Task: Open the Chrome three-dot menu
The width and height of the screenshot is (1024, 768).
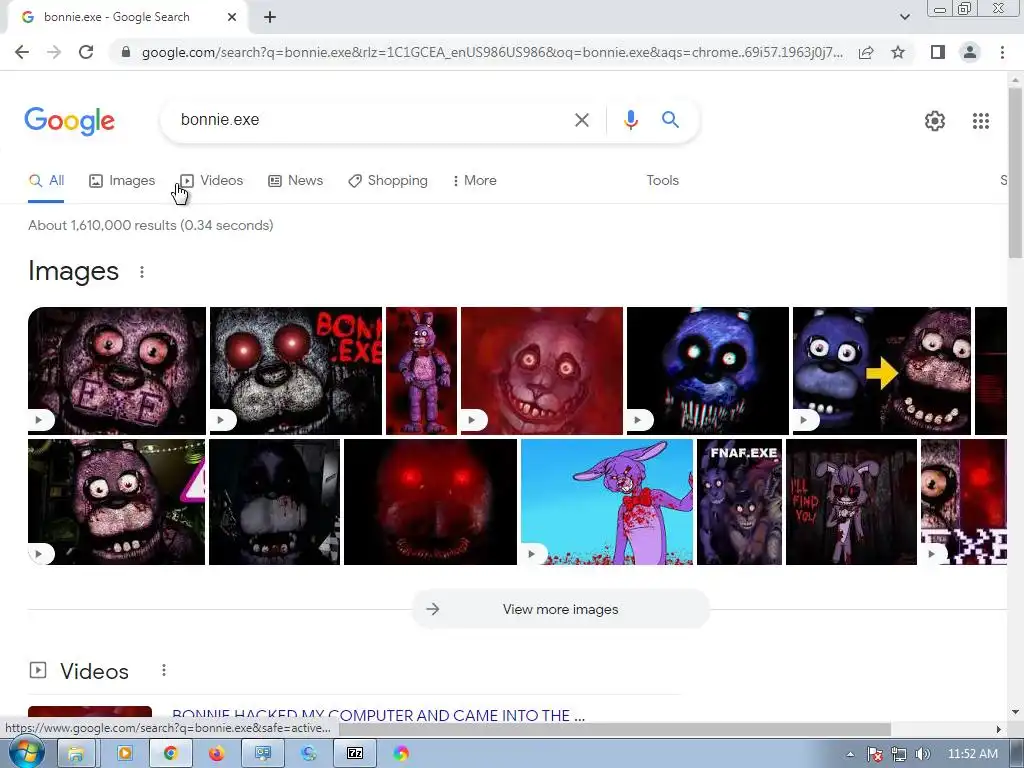Action: point(1002,52)
